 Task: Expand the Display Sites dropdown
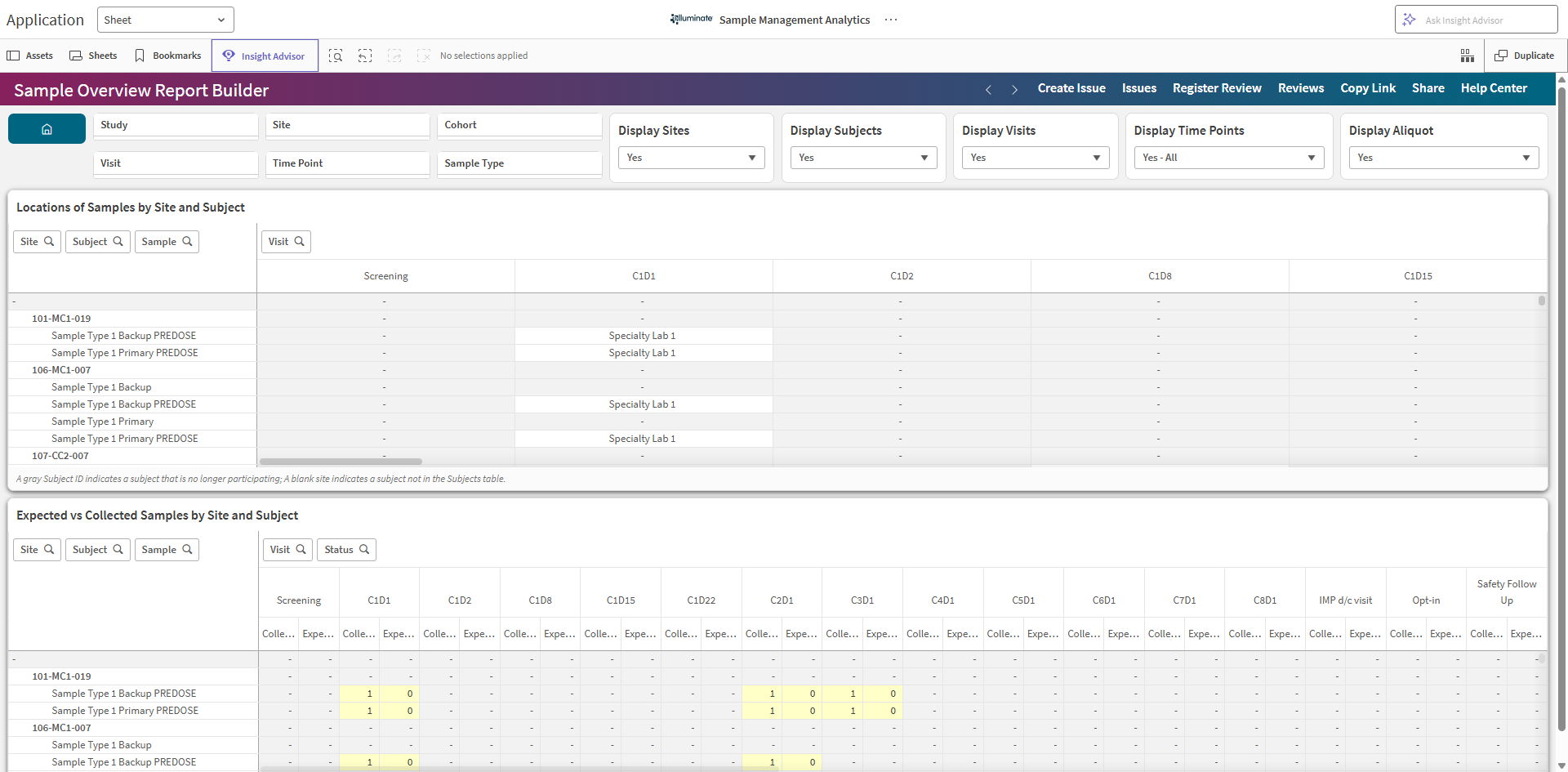point(692,158)
